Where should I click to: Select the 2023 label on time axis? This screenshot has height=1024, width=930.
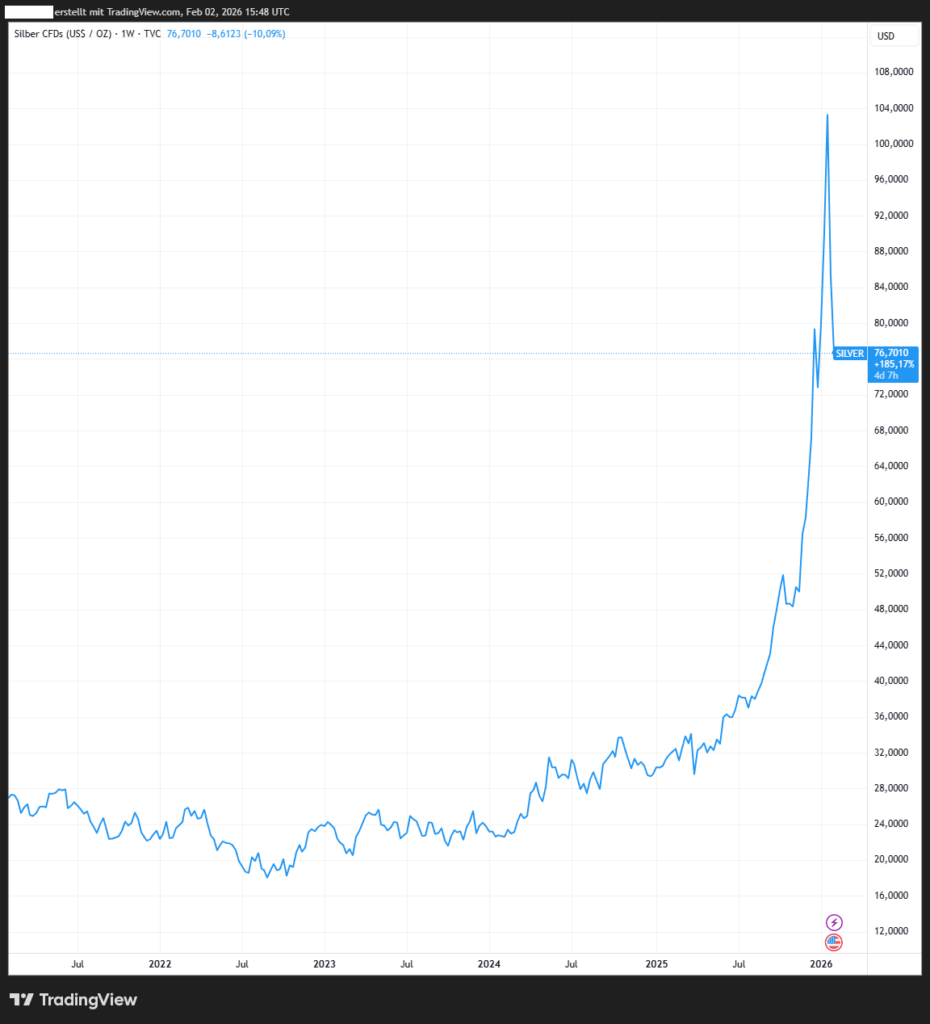pyautogui.click(x=324, y=965)
